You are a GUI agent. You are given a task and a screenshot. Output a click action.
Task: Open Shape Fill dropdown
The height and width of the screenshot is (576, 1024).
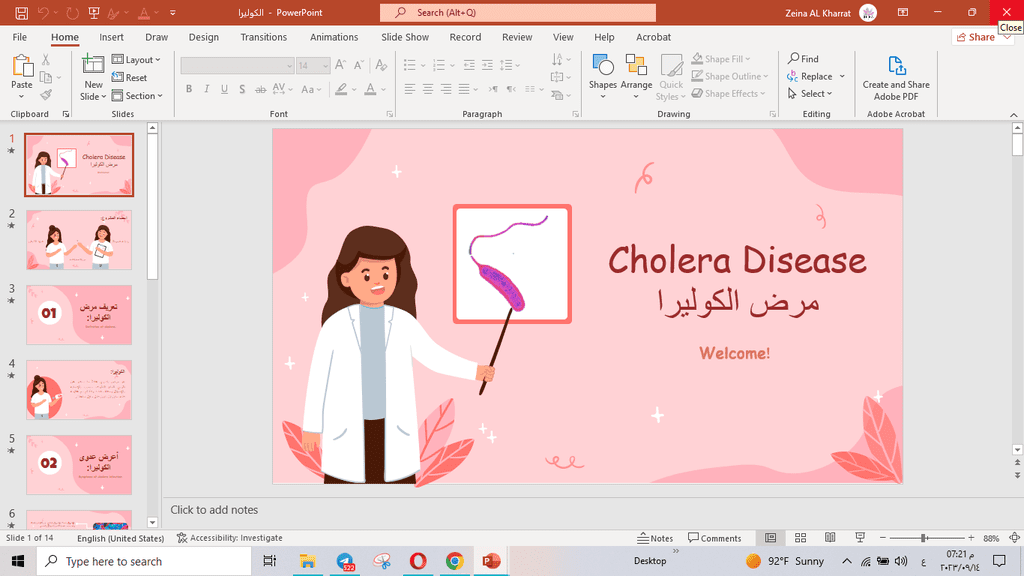pos(721,59)
